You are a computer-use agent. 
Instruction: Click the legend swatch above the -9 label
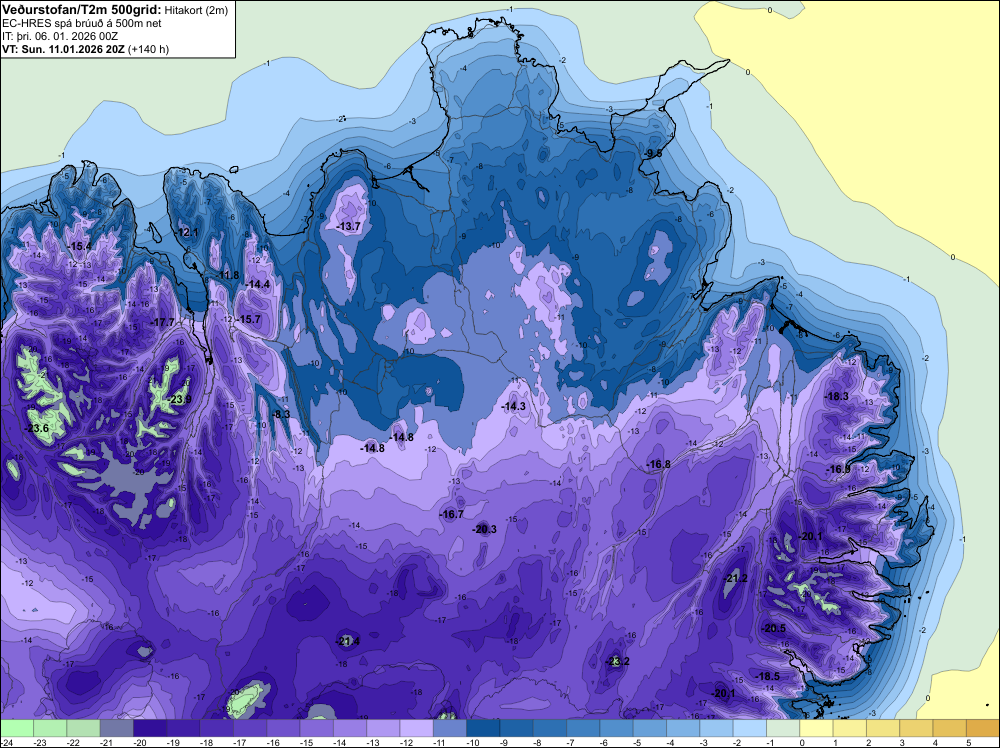(x=516, y=728)
